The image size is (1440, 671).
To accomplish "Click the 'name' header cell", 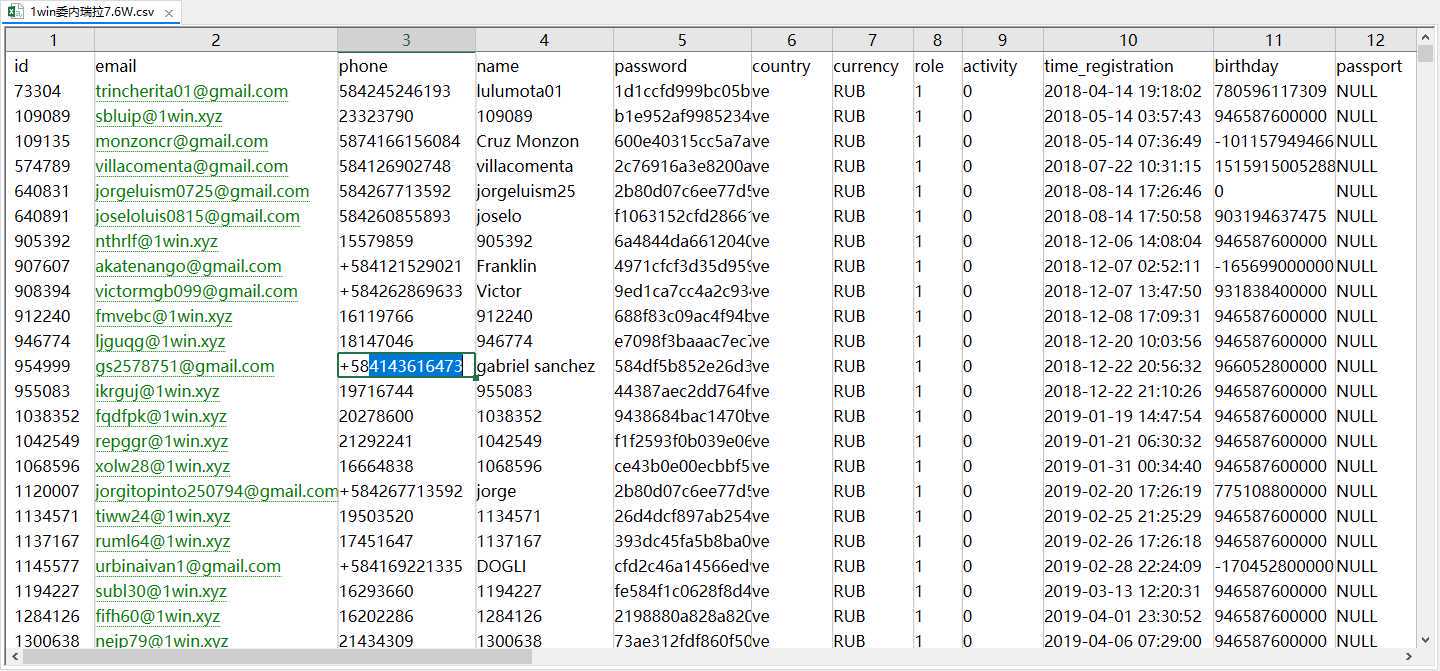I will point(544,66).
